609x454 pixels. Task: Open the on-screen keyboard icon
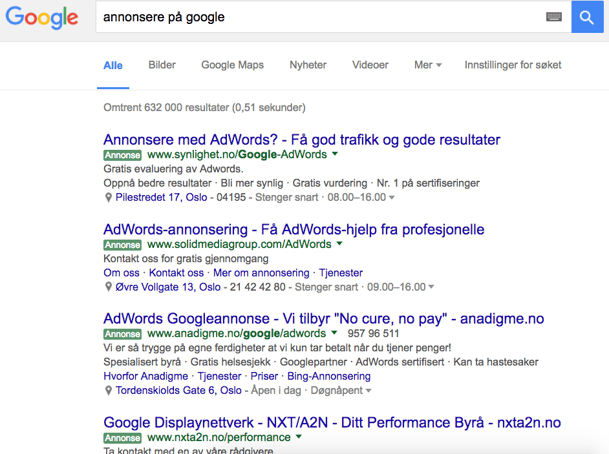(x=554, y=17)
